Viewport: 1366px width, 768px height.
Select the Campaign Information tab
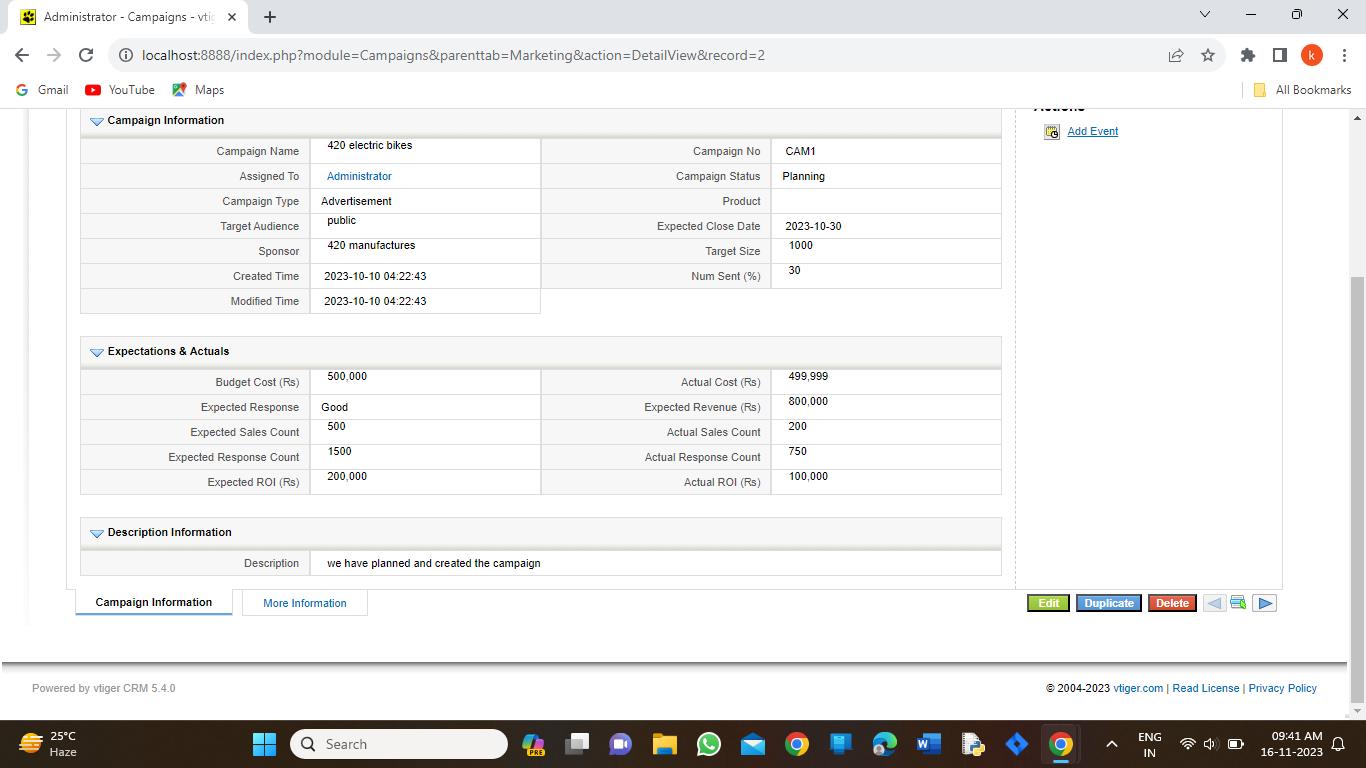click(x=152, y=602)
